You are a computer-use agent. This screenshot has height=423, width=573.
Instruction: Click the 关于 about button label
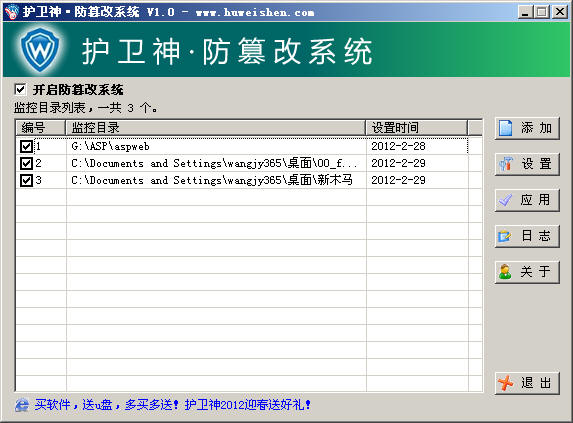tap(535, 272)
